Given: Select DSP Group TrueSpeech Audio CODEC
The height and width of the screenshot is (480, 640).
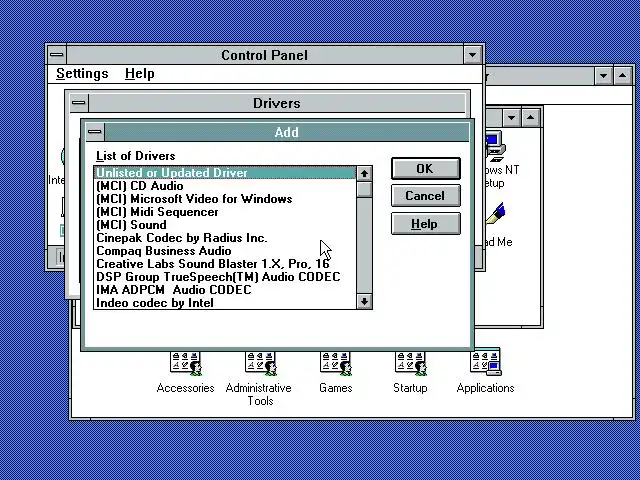Looking at the screenshot, I should pos(225,277).
